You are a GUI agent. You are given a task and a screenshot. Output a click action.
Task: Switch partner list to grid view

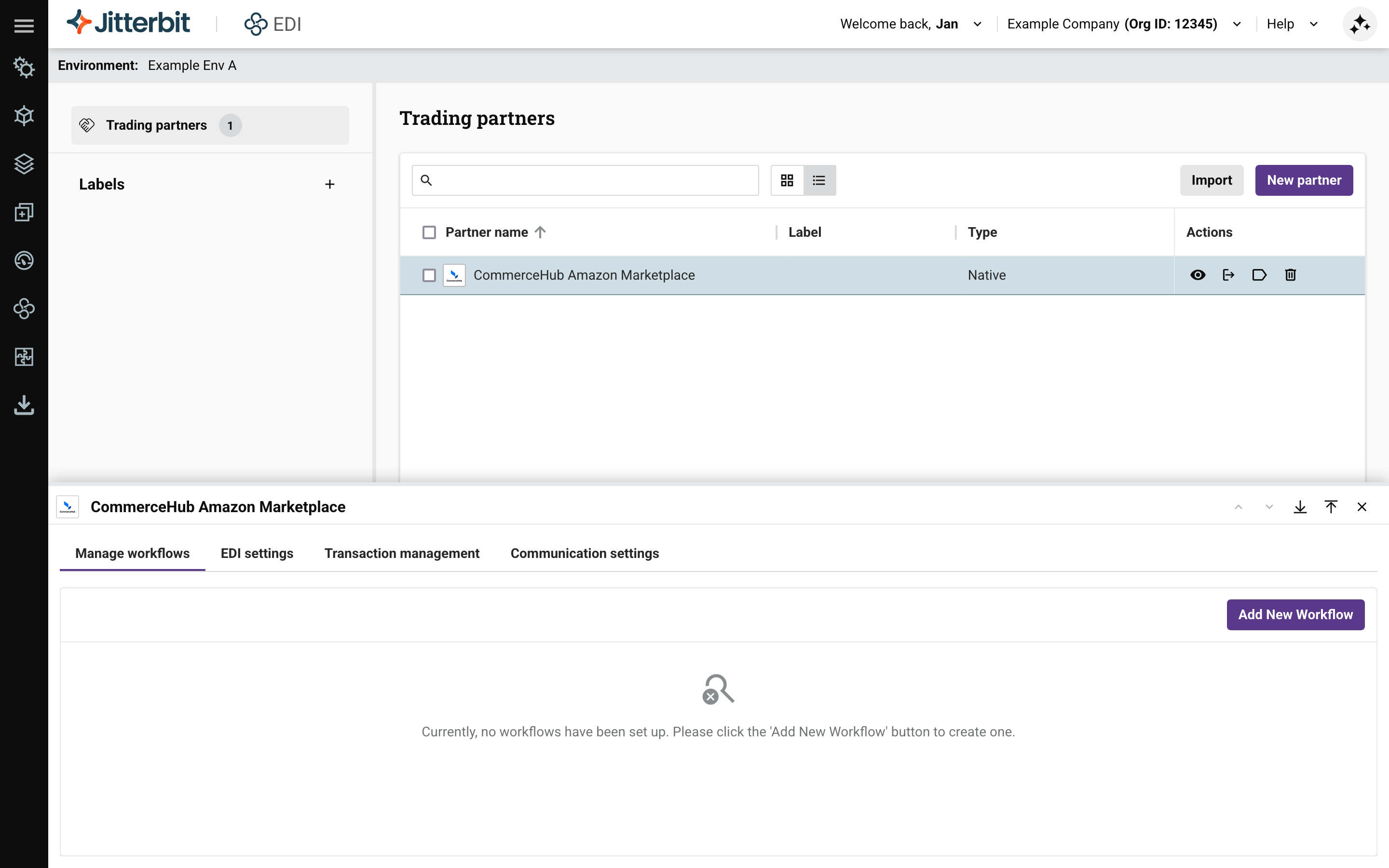(787, 180)
